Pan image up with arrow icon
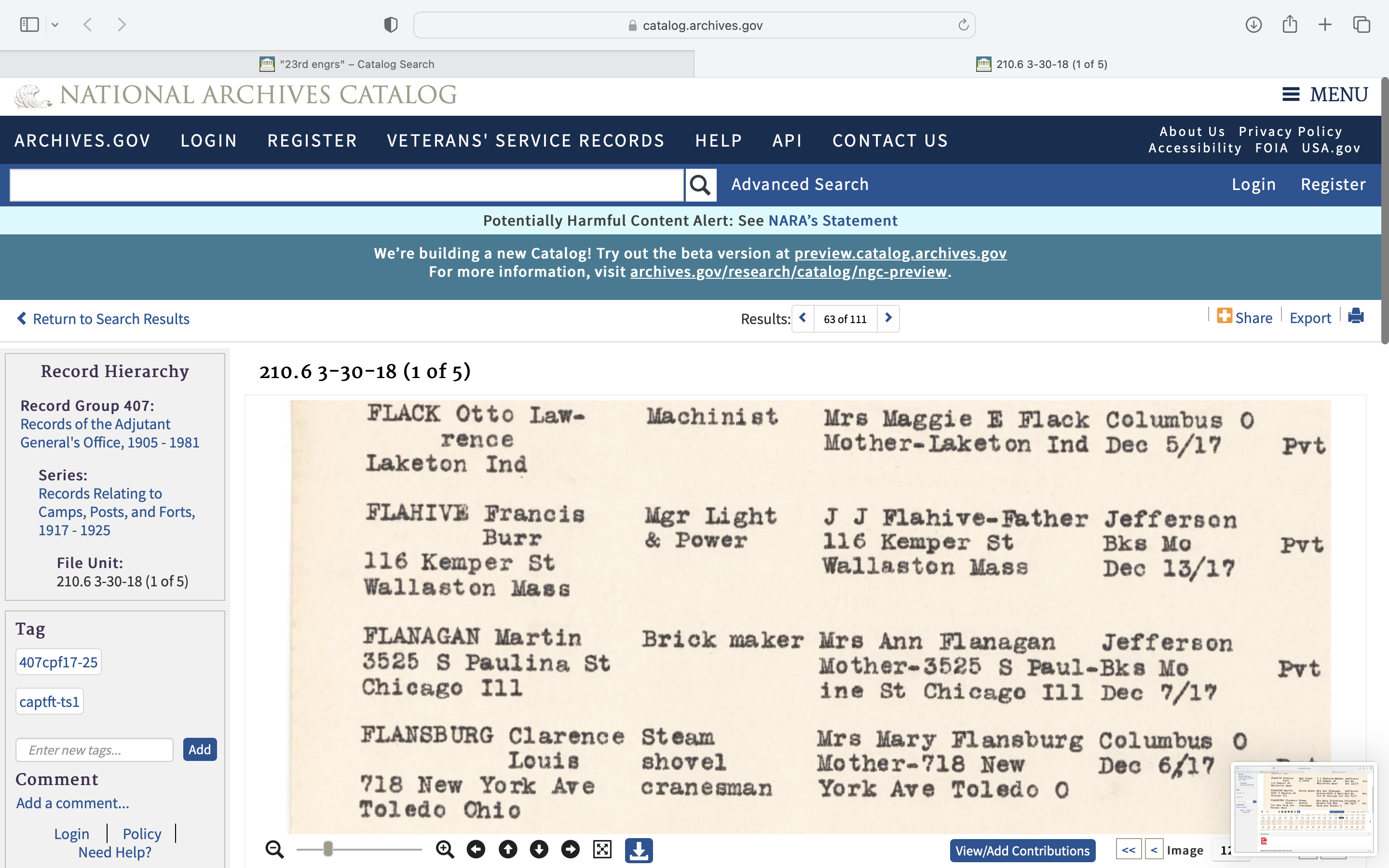This screenshot has height=868, width=1389. [507, 850]
